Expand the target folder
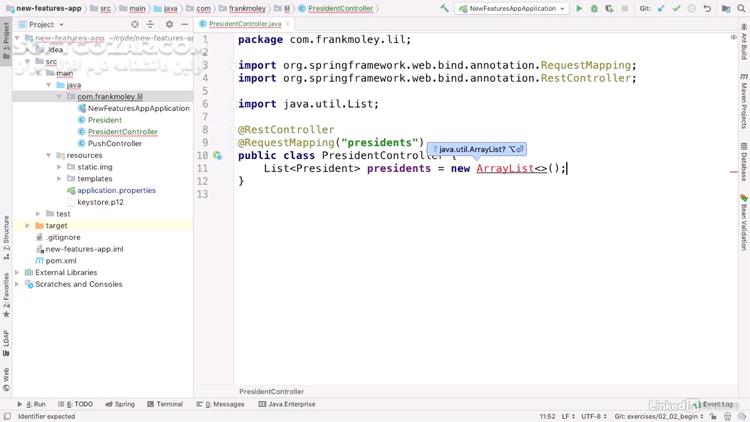 point(27,226)
